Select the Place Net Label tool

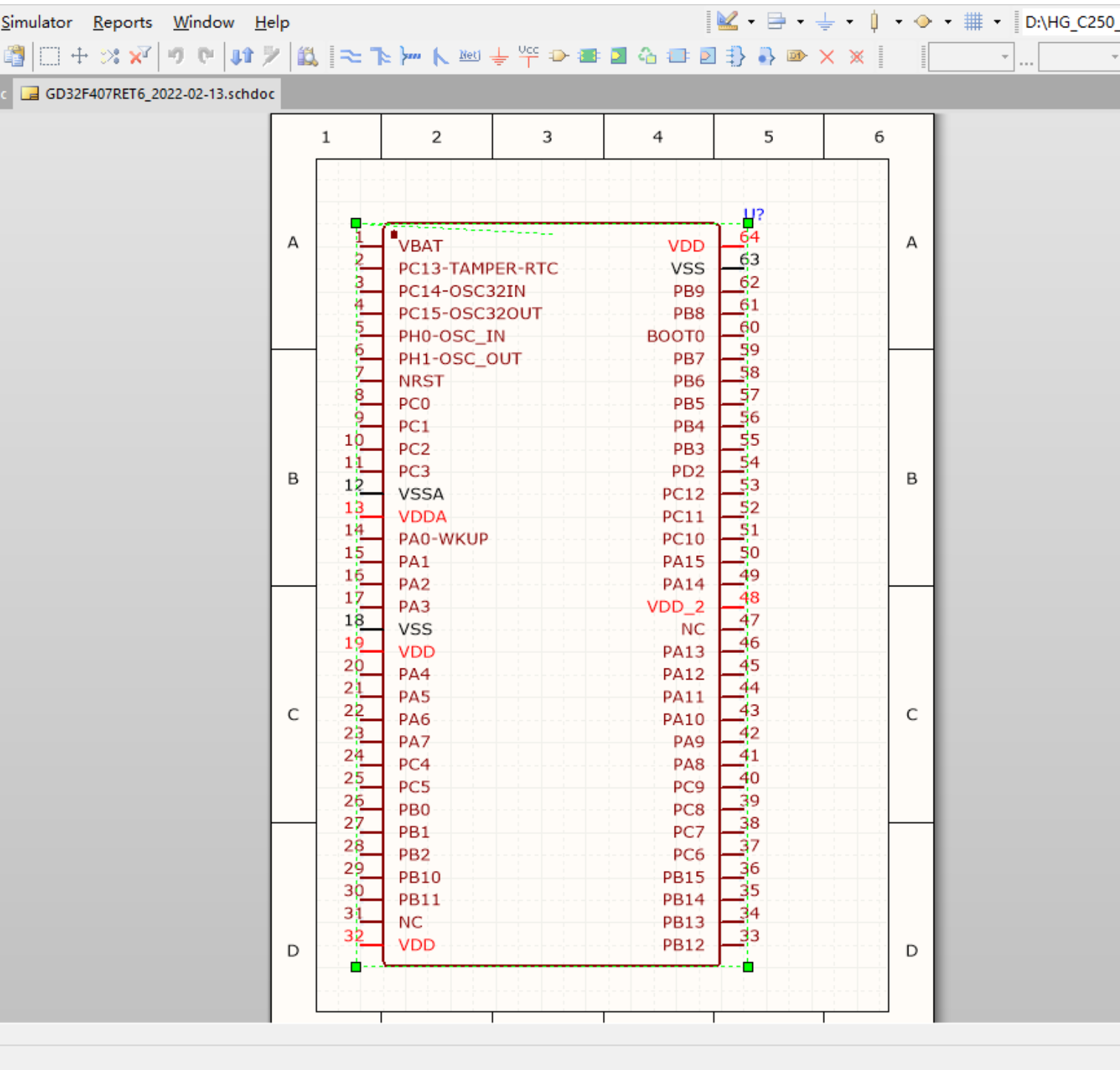click(469, 56)
